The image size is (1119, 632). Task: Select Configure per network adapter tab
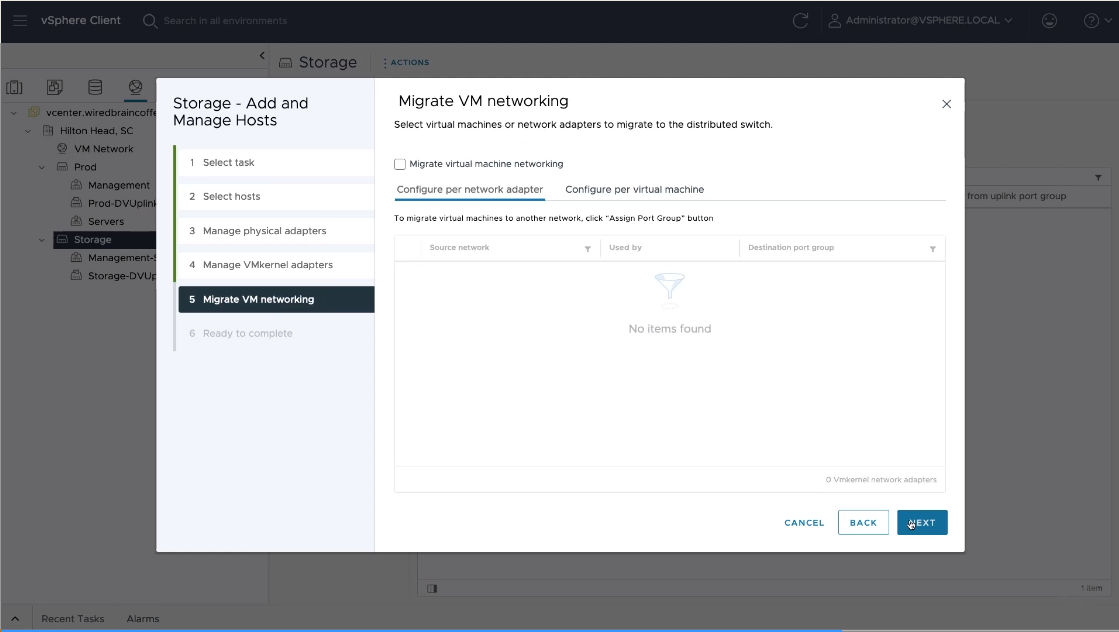[x=469, y=189]
